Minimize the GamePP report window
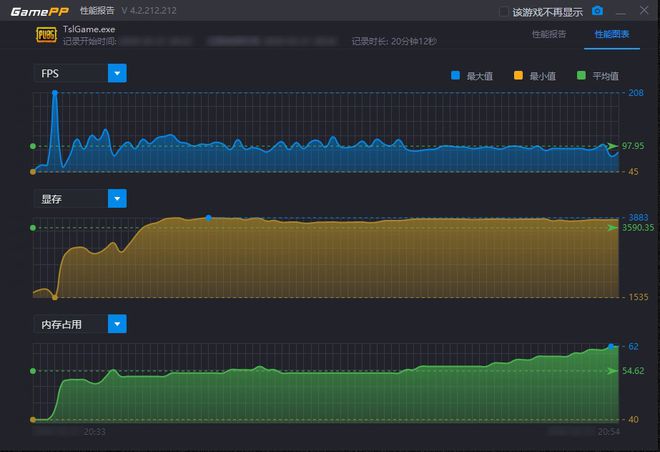The width and height of the screenshot is (660, 452). tap(622, 11)
